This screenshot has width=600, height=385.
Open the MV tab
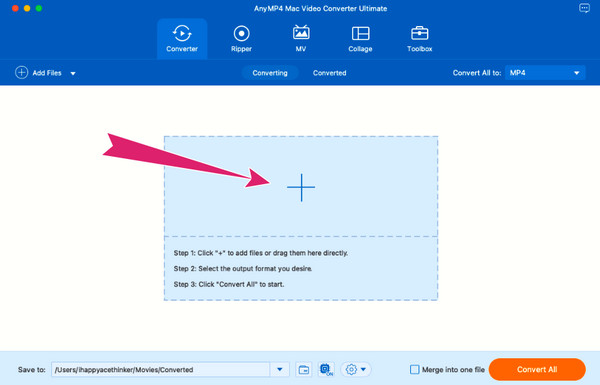[301, 39]
